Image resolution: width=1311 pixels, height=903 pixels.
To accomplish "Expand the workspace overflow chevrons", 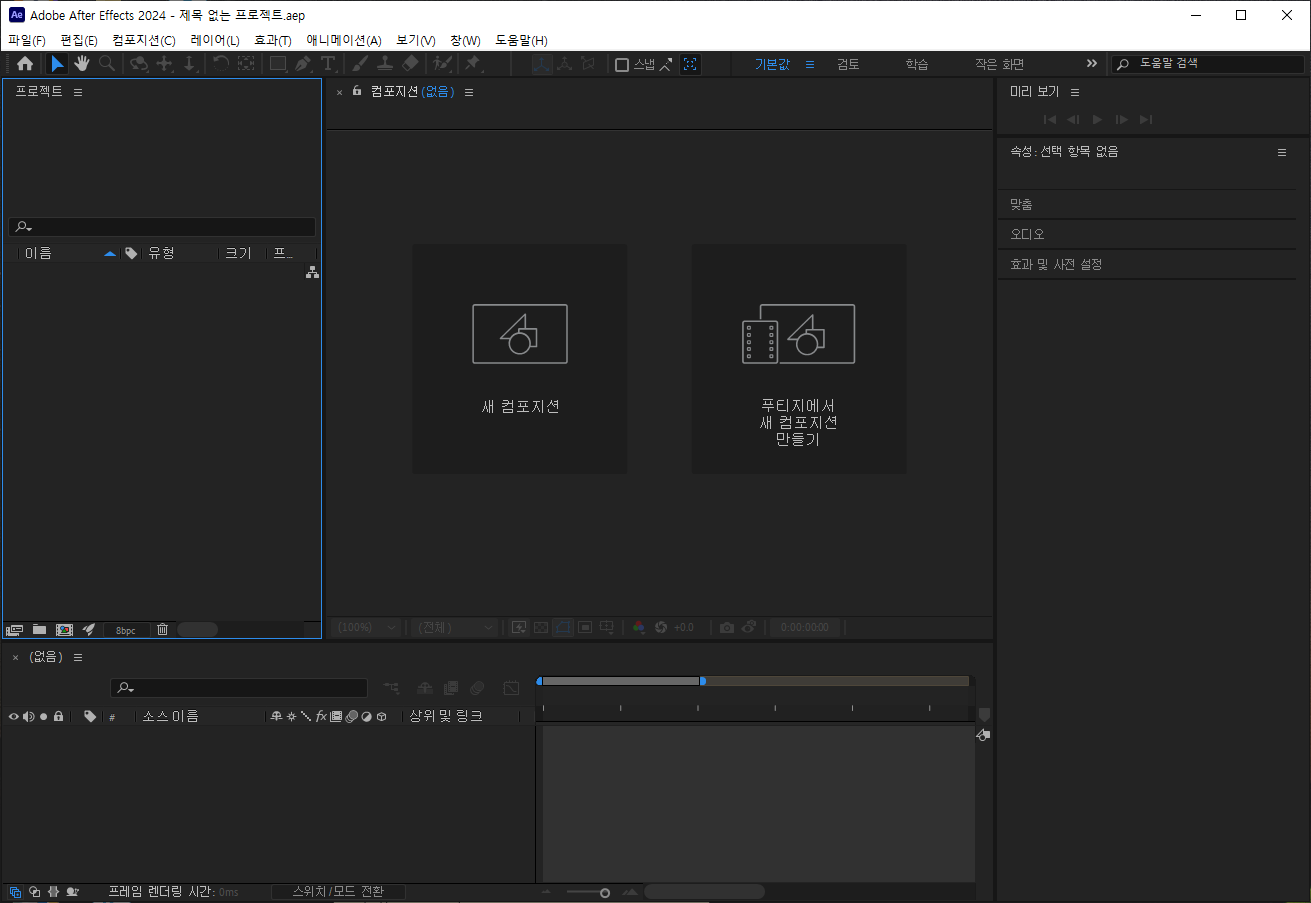I will click(1092, 63).
